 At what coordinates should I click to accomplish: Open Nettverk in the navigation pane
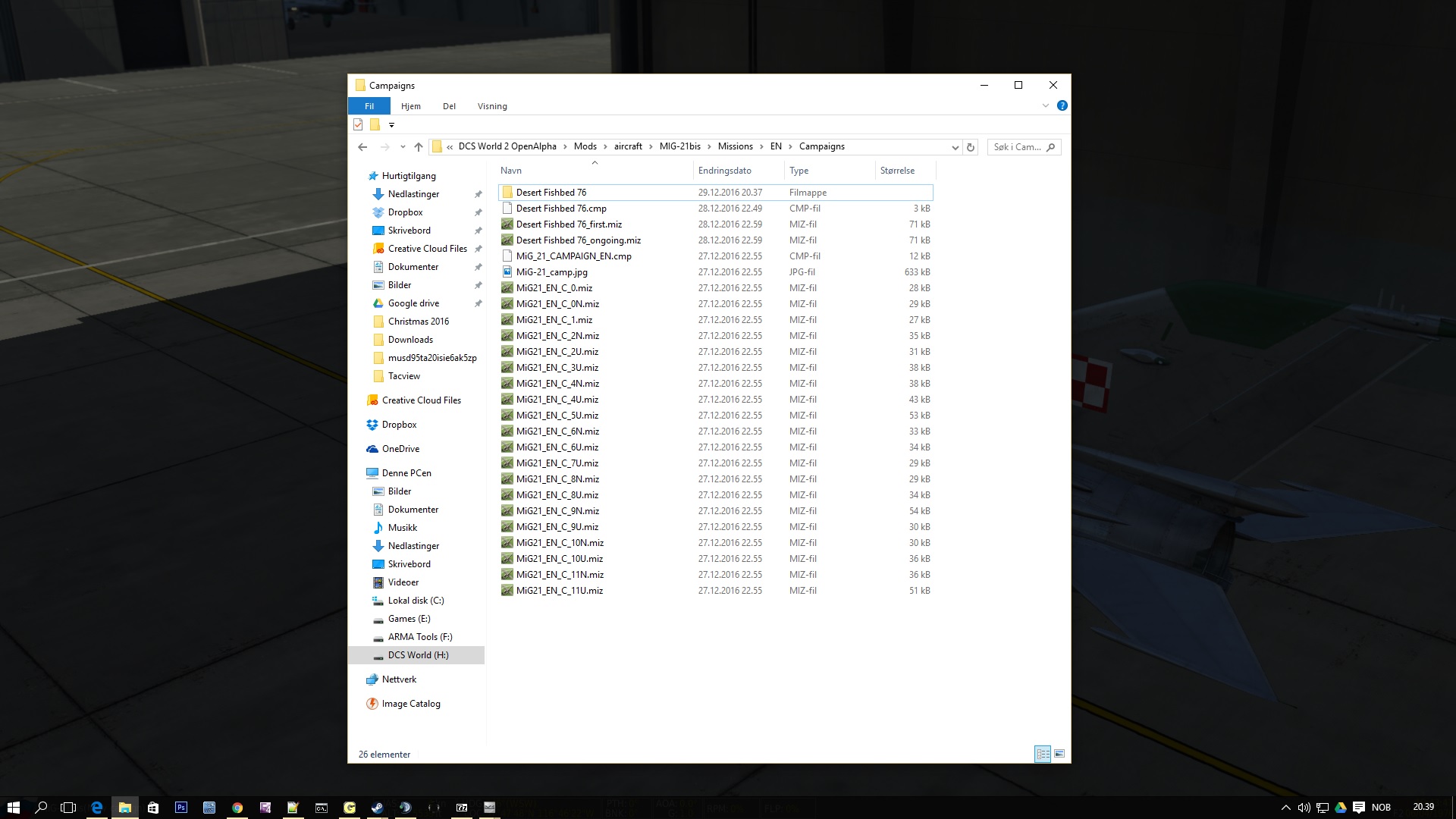tap(399, 679)
